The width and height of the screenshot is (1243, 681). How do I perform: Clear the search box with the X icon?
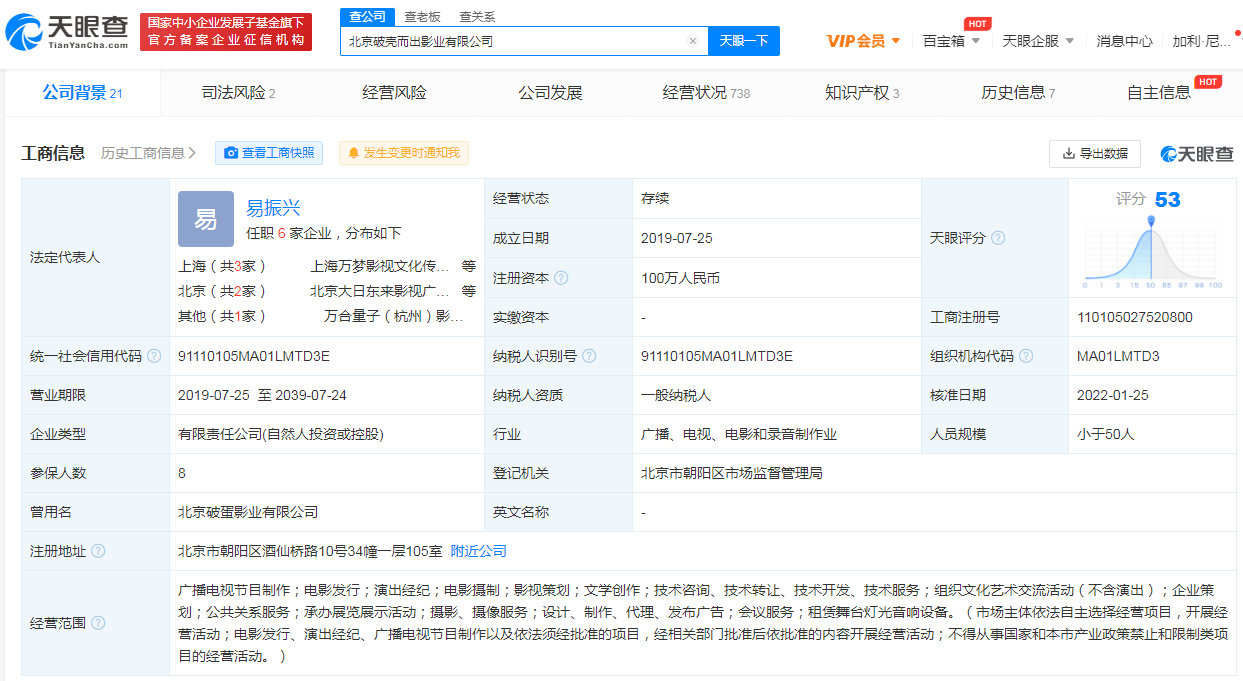(692, 41)
